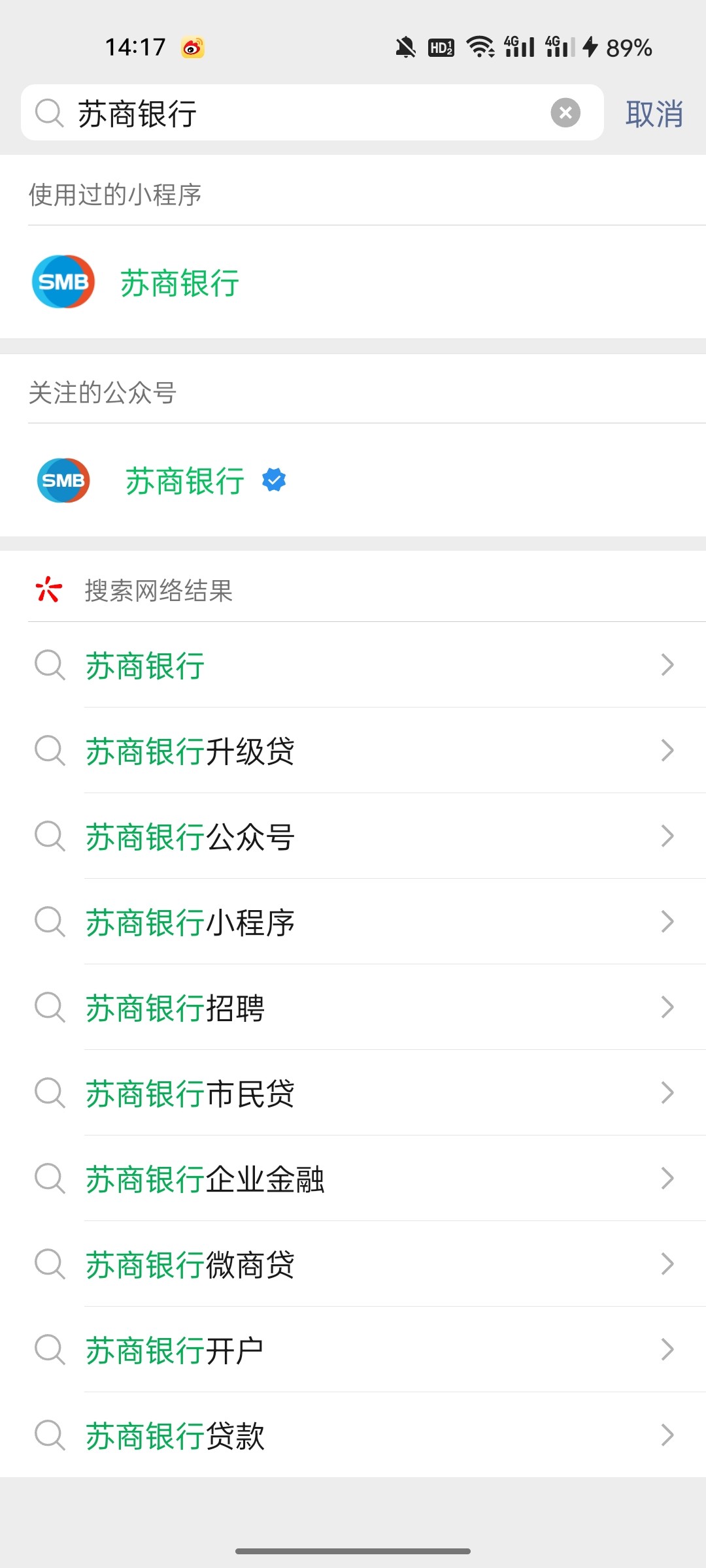Tap the Cancel (取消) button
Viewport: 706px width, 1568px height.
(x=654, y=114)
